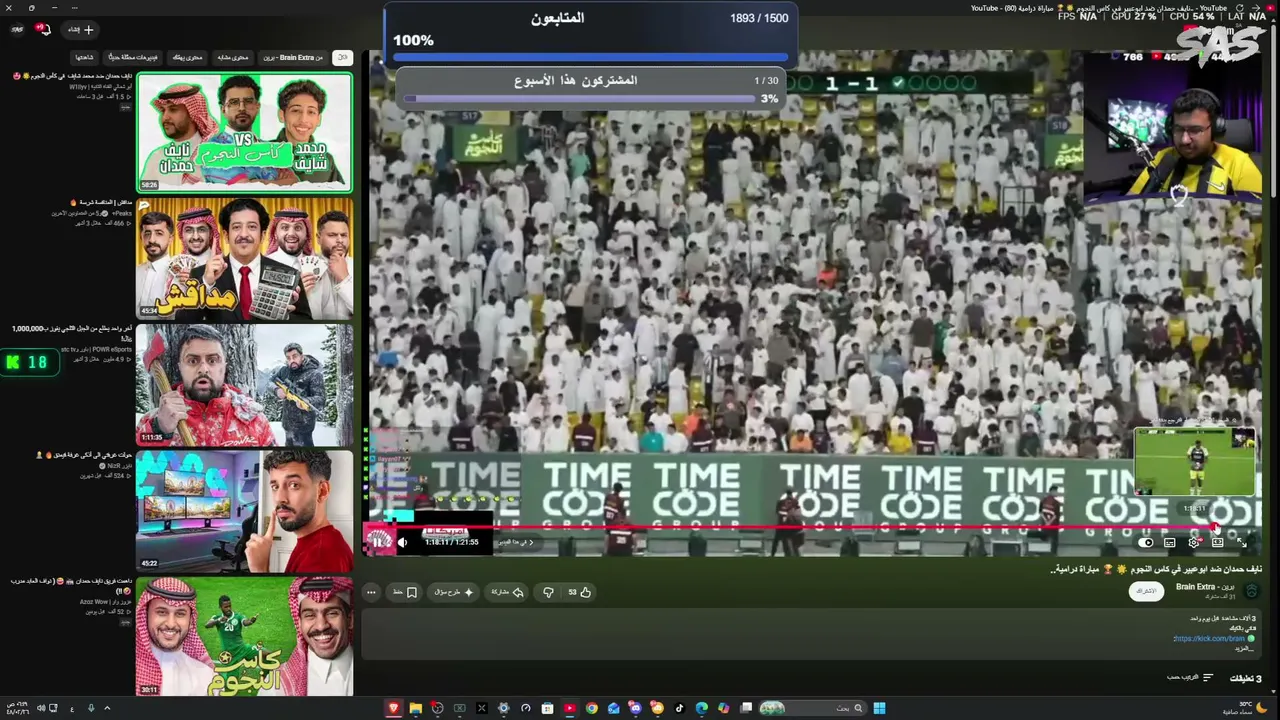Click the '3 تعليقات' comments heading
The image size is (1280, 720).
(1245, 678)
